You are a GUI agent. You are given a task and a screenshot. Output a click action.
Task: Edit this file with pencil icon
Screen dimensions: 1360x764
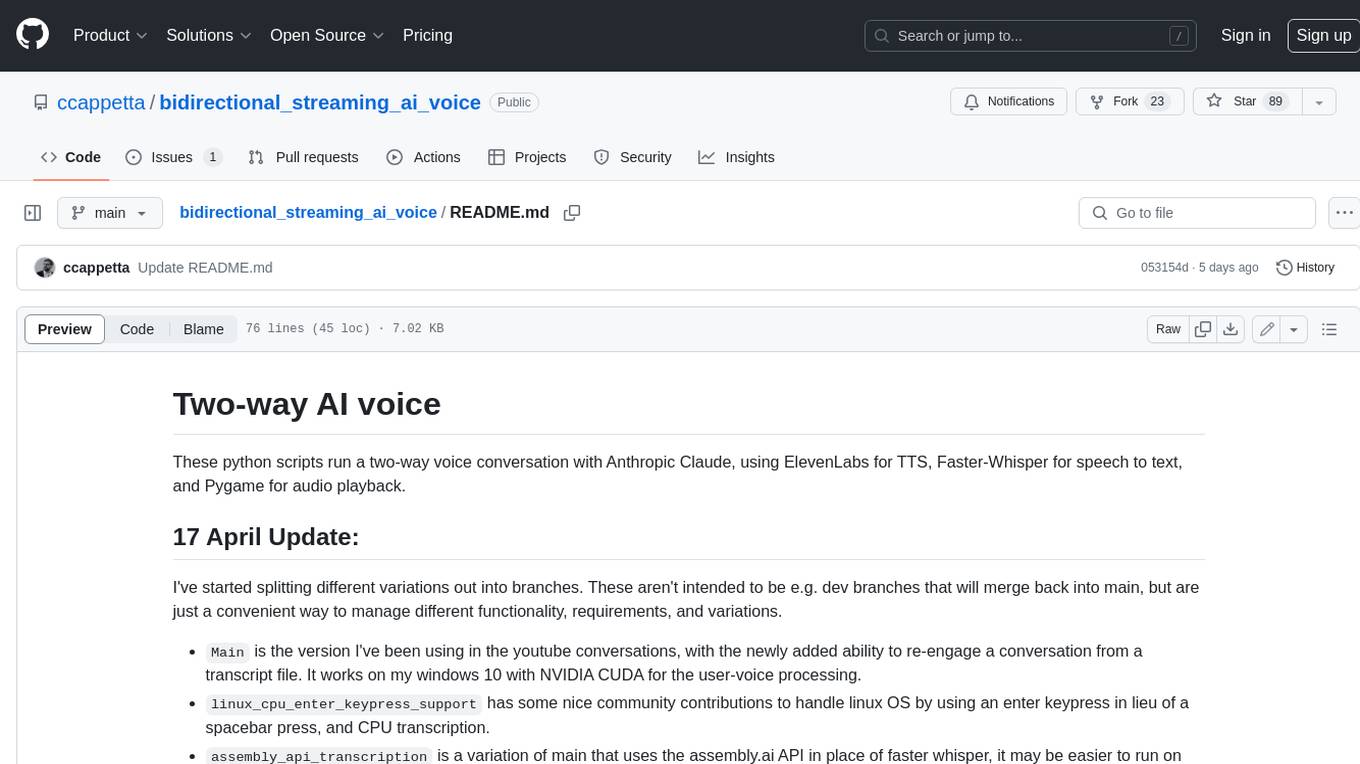[1266, 329]
